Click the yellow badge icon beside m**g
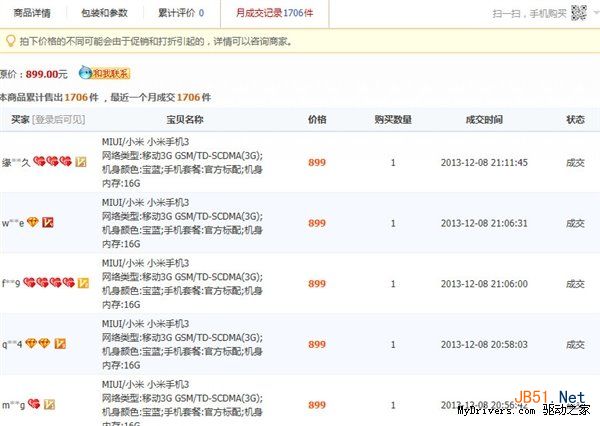Image resolution: width=600 pixels, height=426 pixels. tap(49, 404)
